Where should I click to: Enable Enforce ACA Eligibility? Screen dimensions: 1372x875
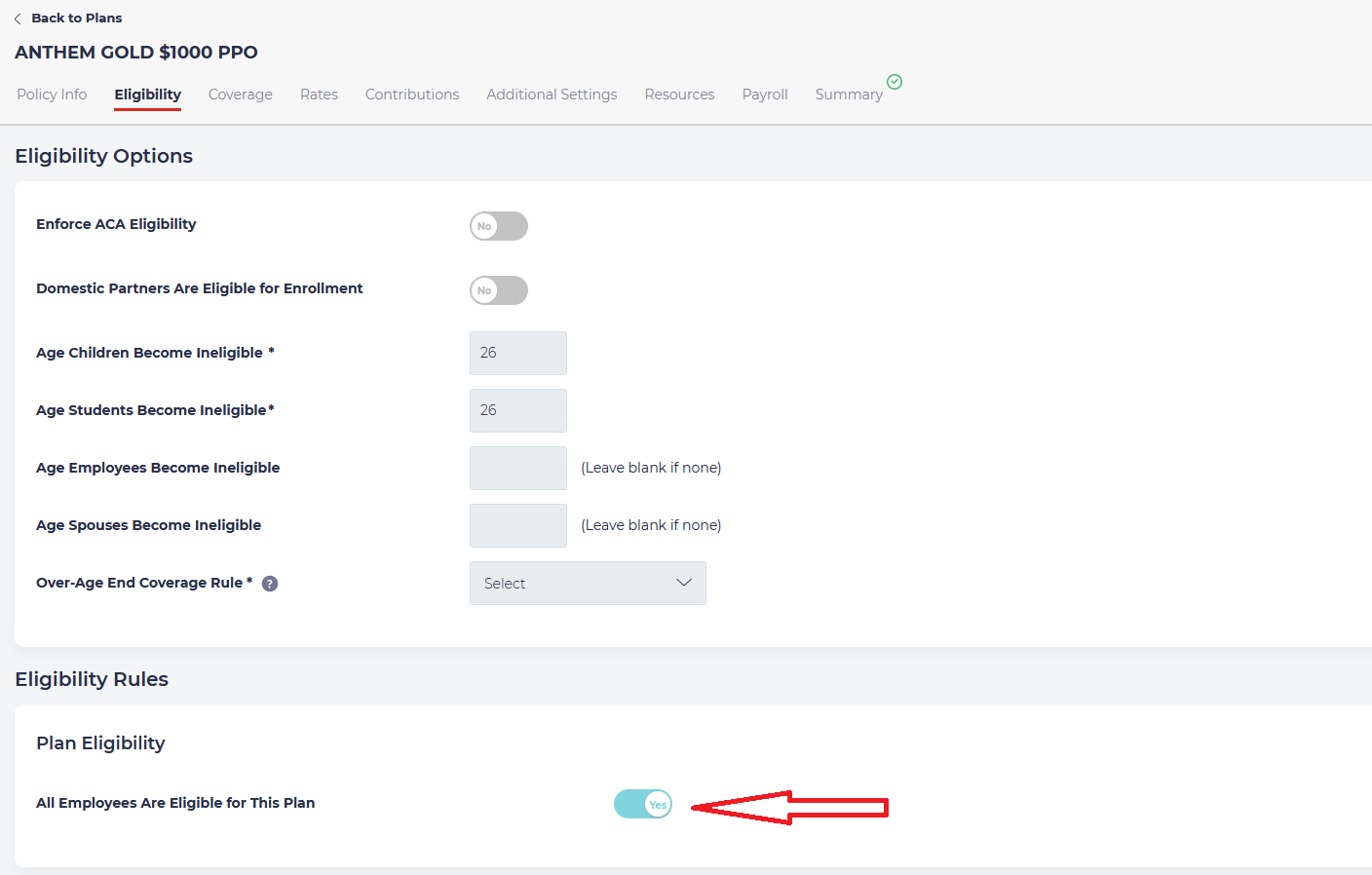click(498, 226)
